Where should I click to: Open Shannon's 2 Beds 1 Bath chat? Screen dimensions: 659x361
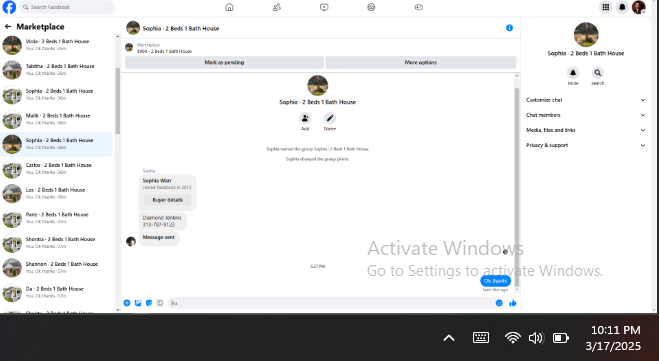click(x=56, y=268)
